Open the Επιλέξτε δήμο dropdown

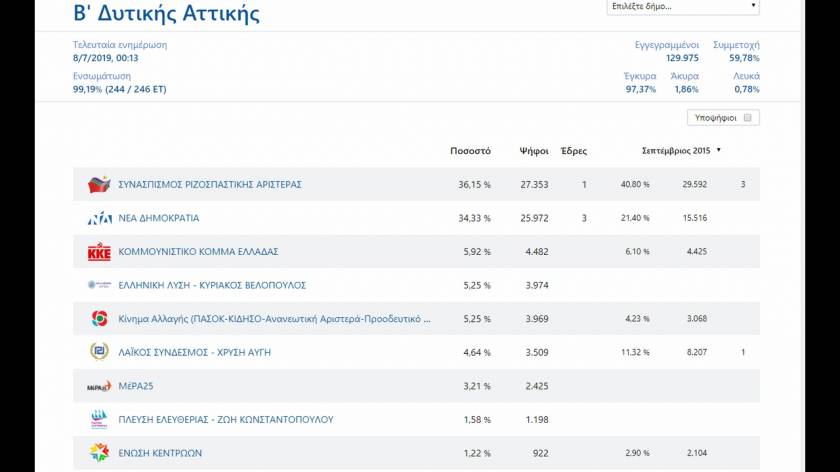(683, 7)
